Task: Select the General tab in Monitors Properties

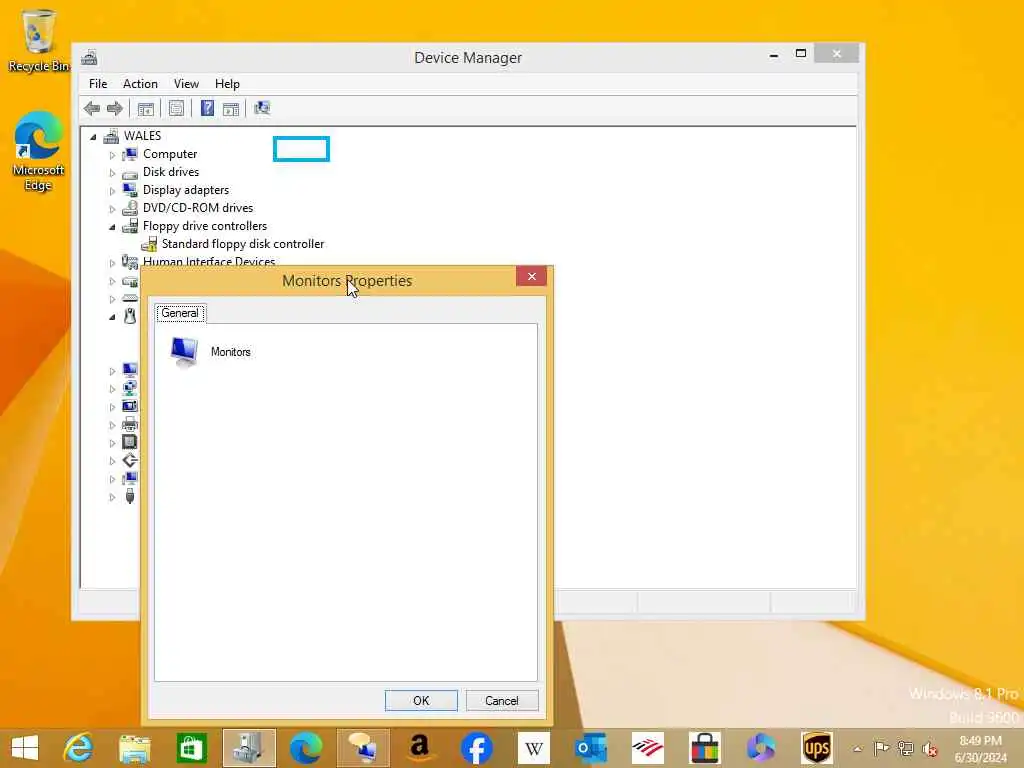Action: [180, 313]
